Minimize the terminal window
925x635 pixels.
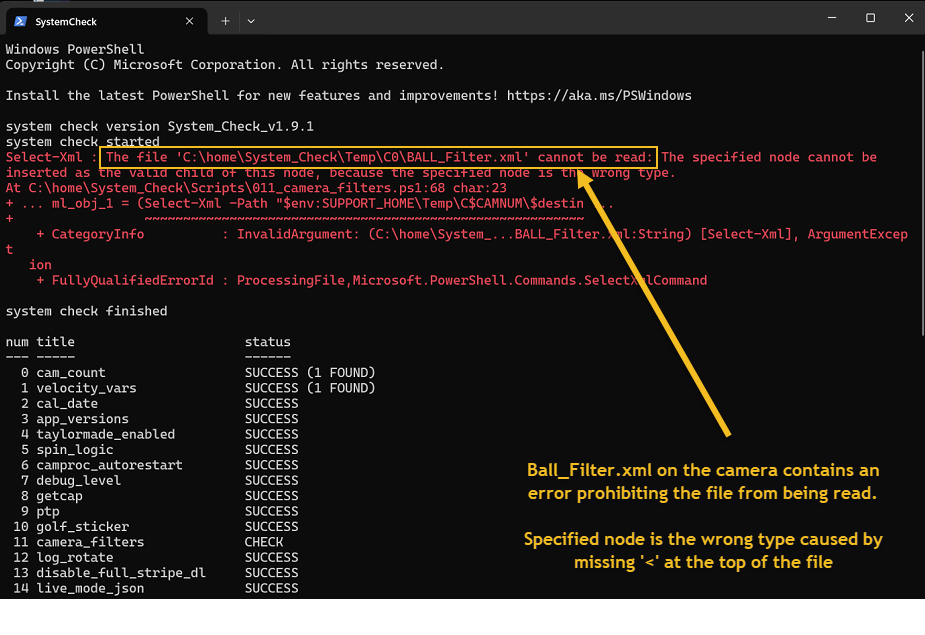[832, 18]
